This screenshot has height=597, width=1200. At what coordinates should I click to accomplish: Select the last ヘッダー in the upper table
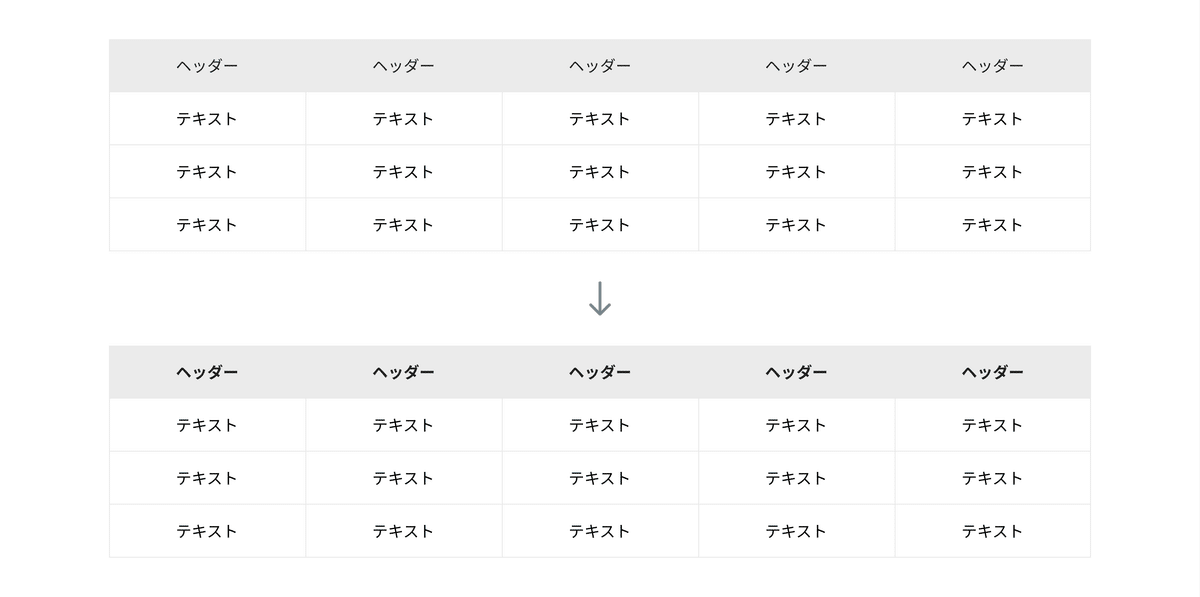[993, 66]
